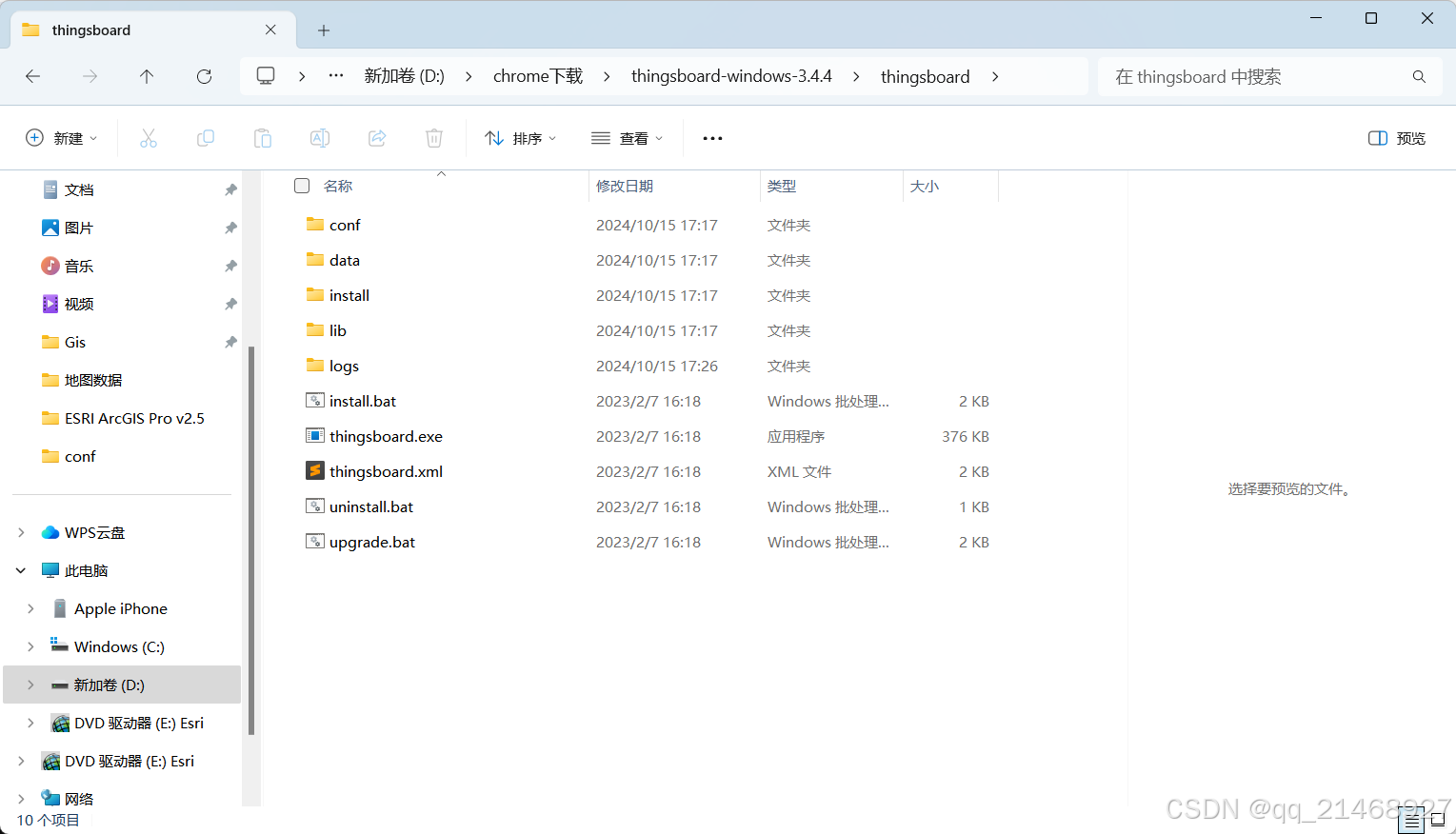
Task: Unpin 文档 from quick access
Action: pyautogui.click(x=230, y=189)
